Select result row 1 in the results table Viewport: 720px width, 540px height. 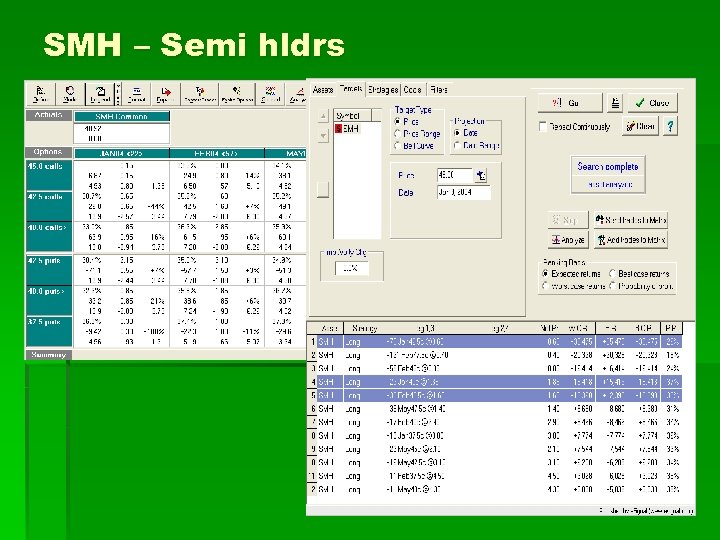pyautogui.click(x=495, y=342)
